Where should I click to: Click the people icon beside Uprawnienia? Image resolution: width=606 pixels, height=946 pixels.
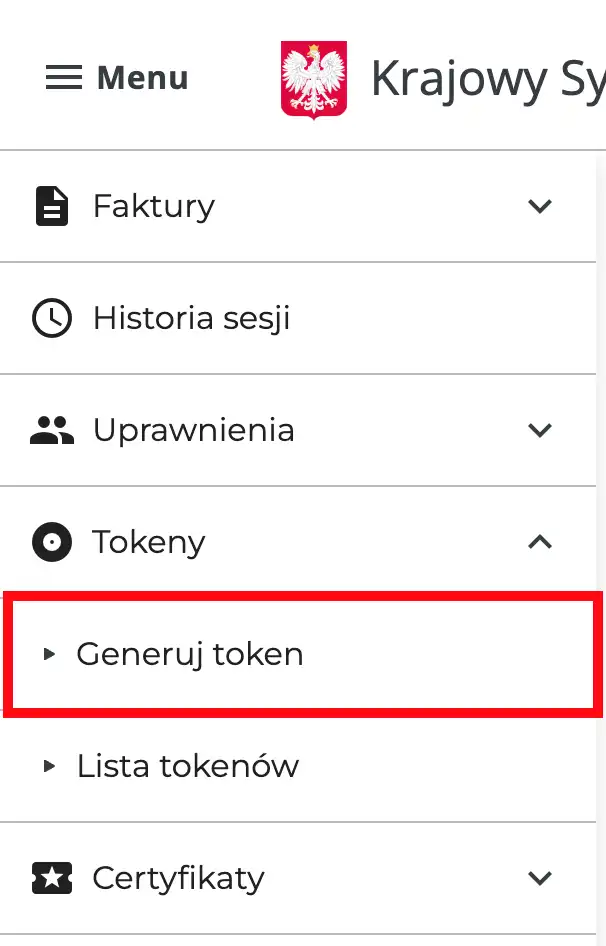pos(51,430)
